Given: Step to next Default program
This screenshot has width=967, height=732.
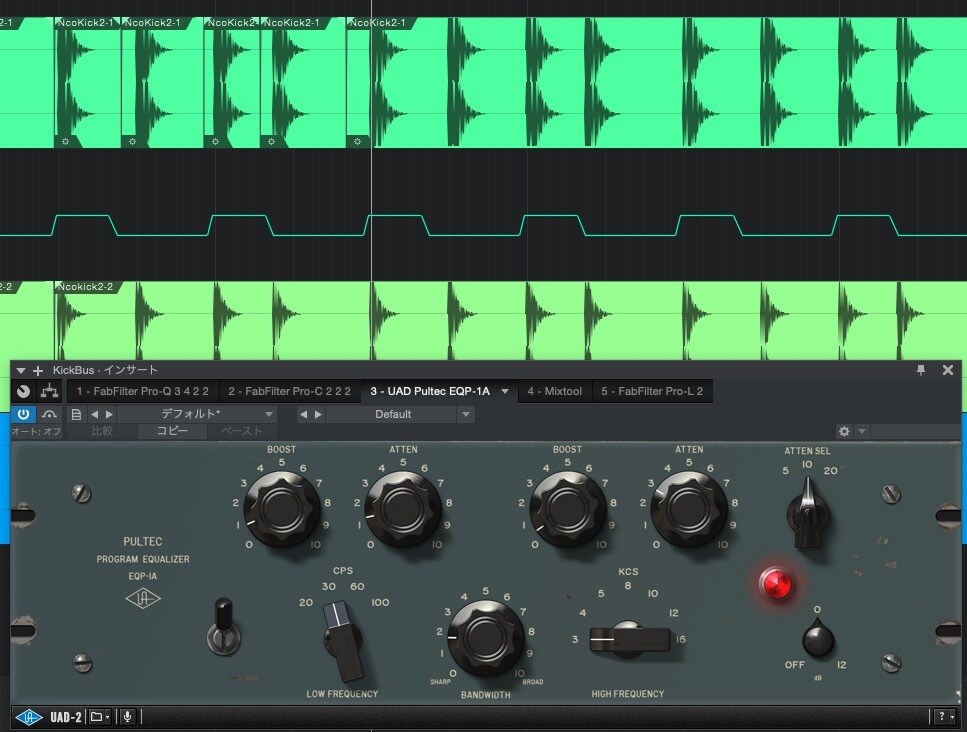Looking at the screenshot, I should coord(318,414).
